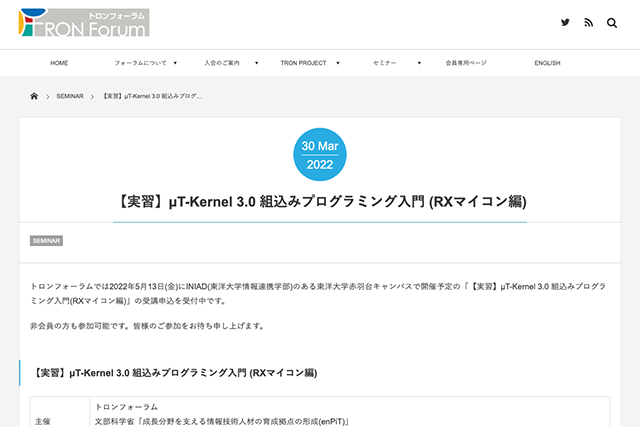Switch to the ENGLISH page
Screen dimensions: 640x427
[547, 63]
